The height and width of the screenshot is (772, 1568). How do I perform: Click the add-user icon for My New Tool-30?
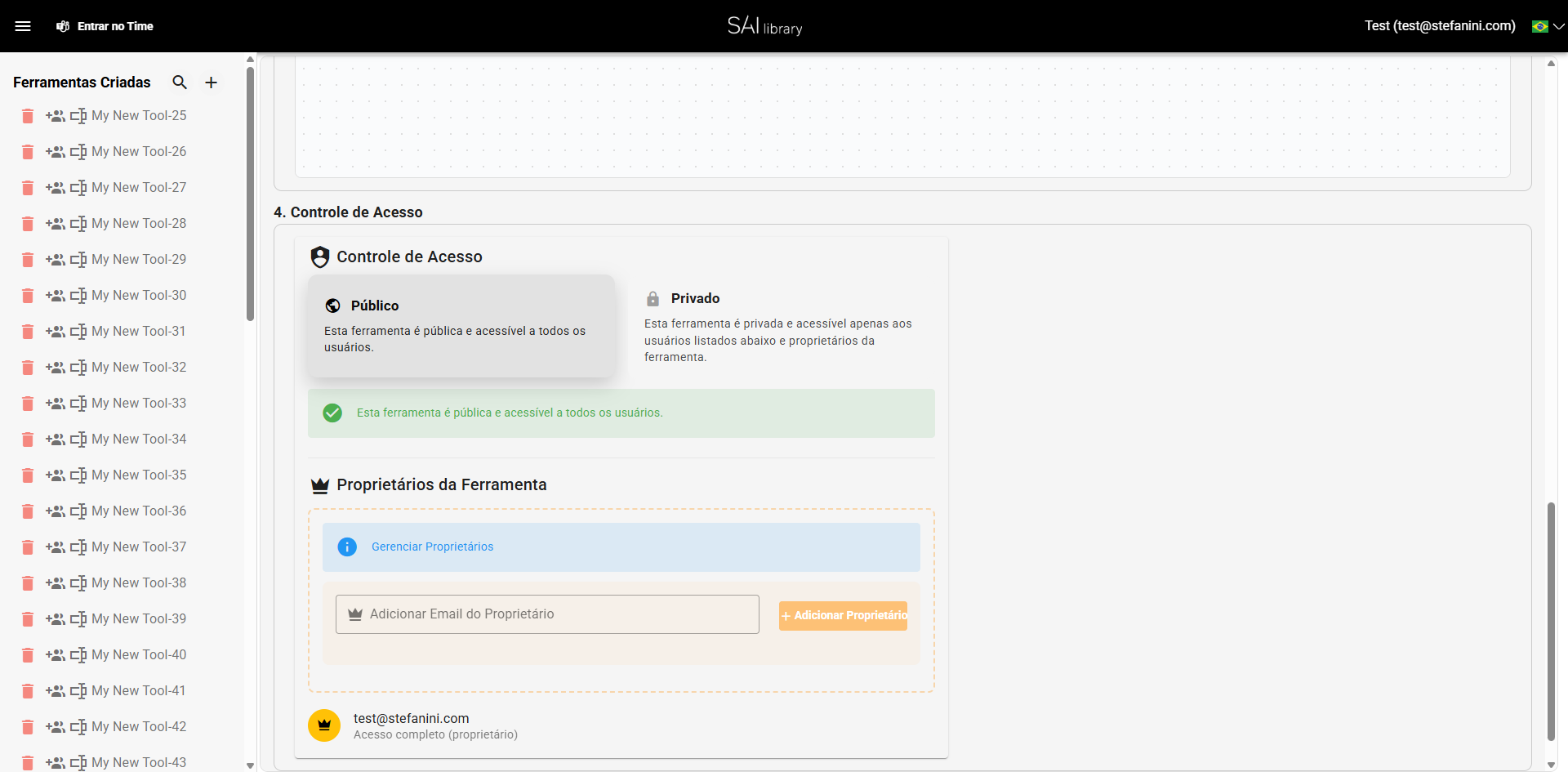click(x=56, y=296)
